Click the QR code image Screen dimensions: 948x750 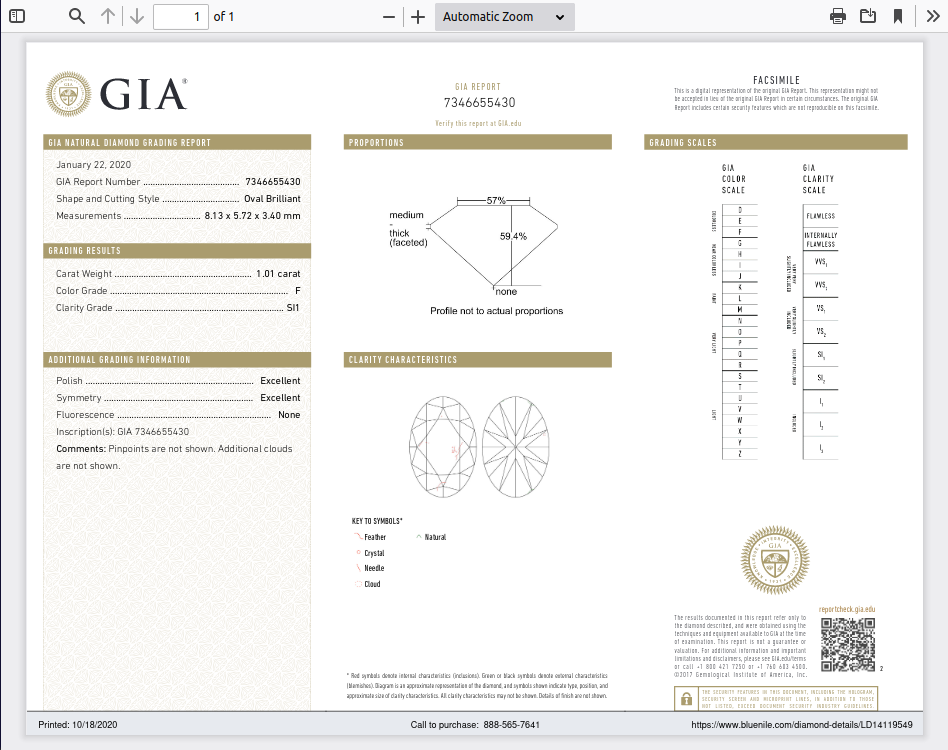pos(847,645)
